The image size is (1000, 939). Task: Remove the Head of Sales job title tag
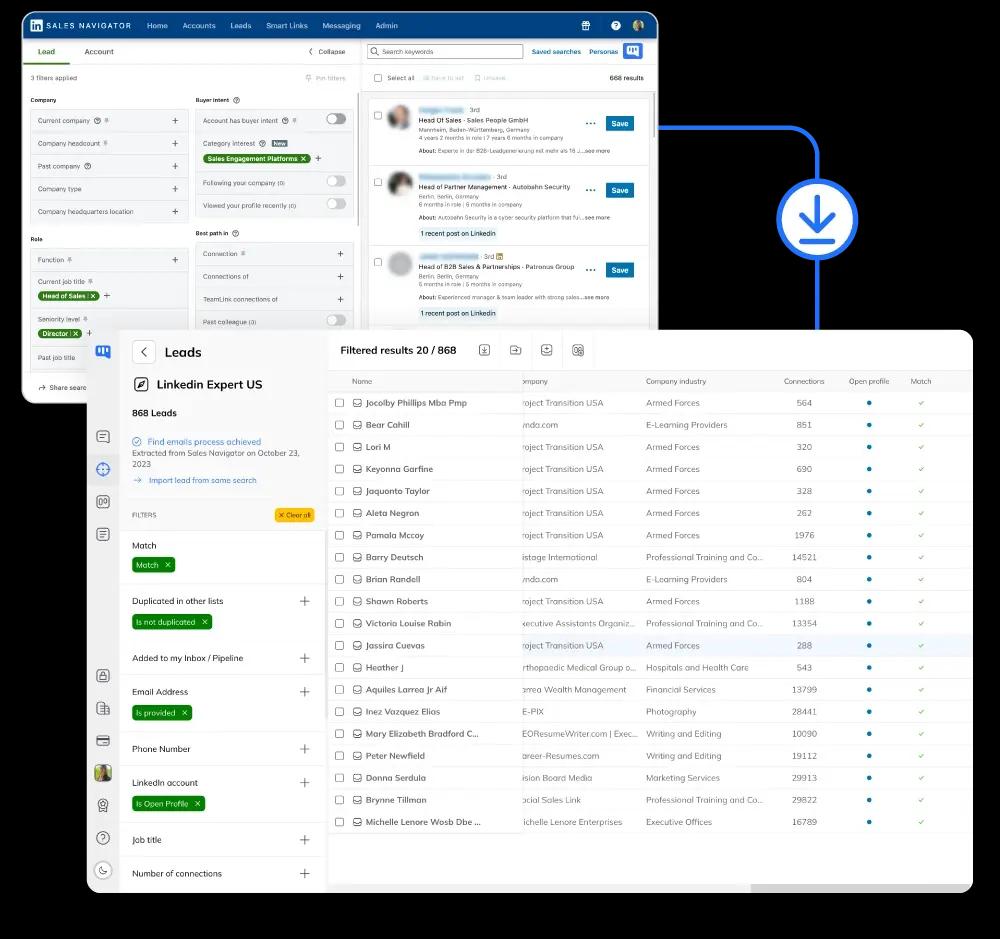click(93, 296)
